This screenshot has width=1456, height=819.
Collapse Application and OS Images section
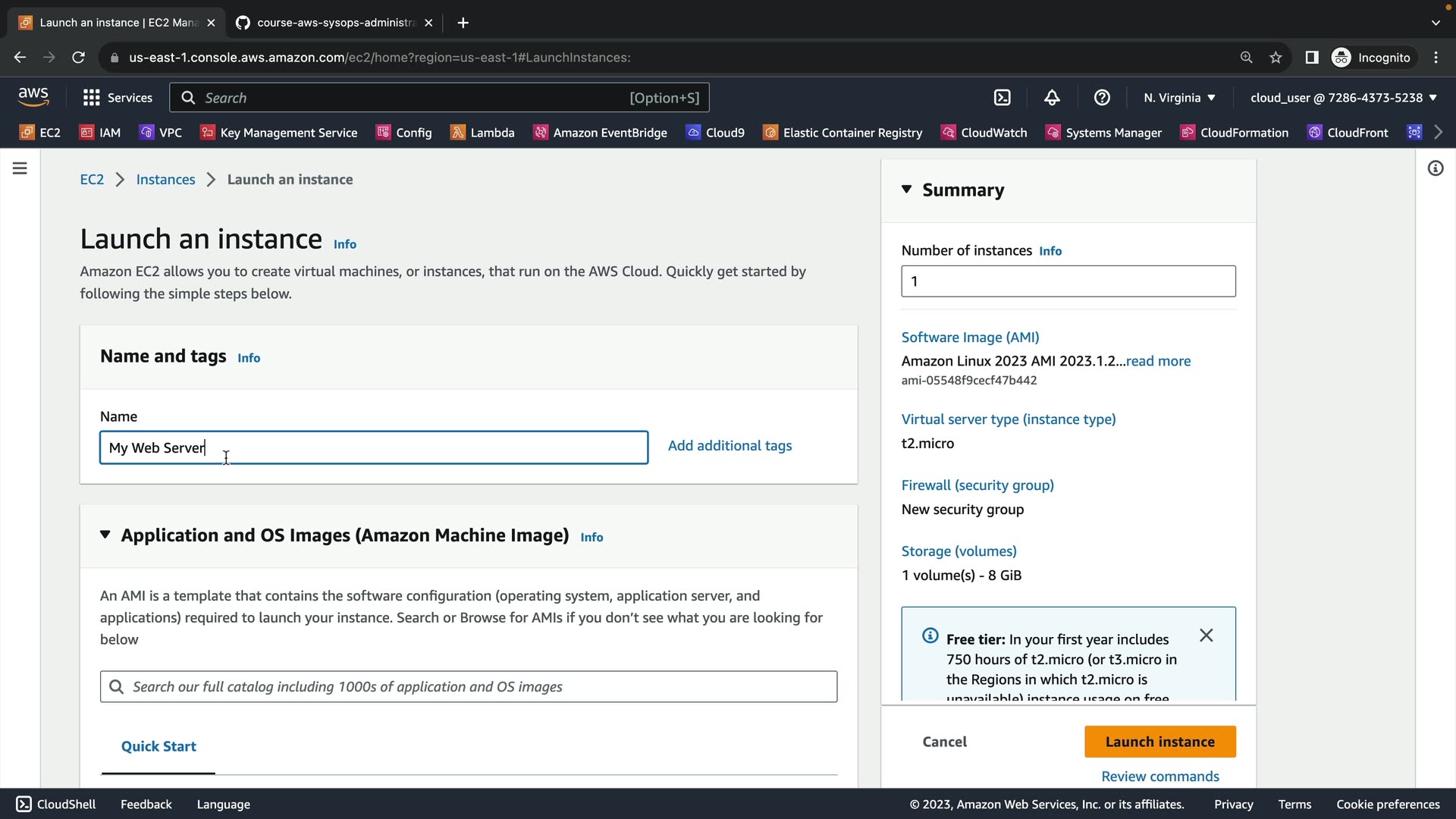(105, 535)
